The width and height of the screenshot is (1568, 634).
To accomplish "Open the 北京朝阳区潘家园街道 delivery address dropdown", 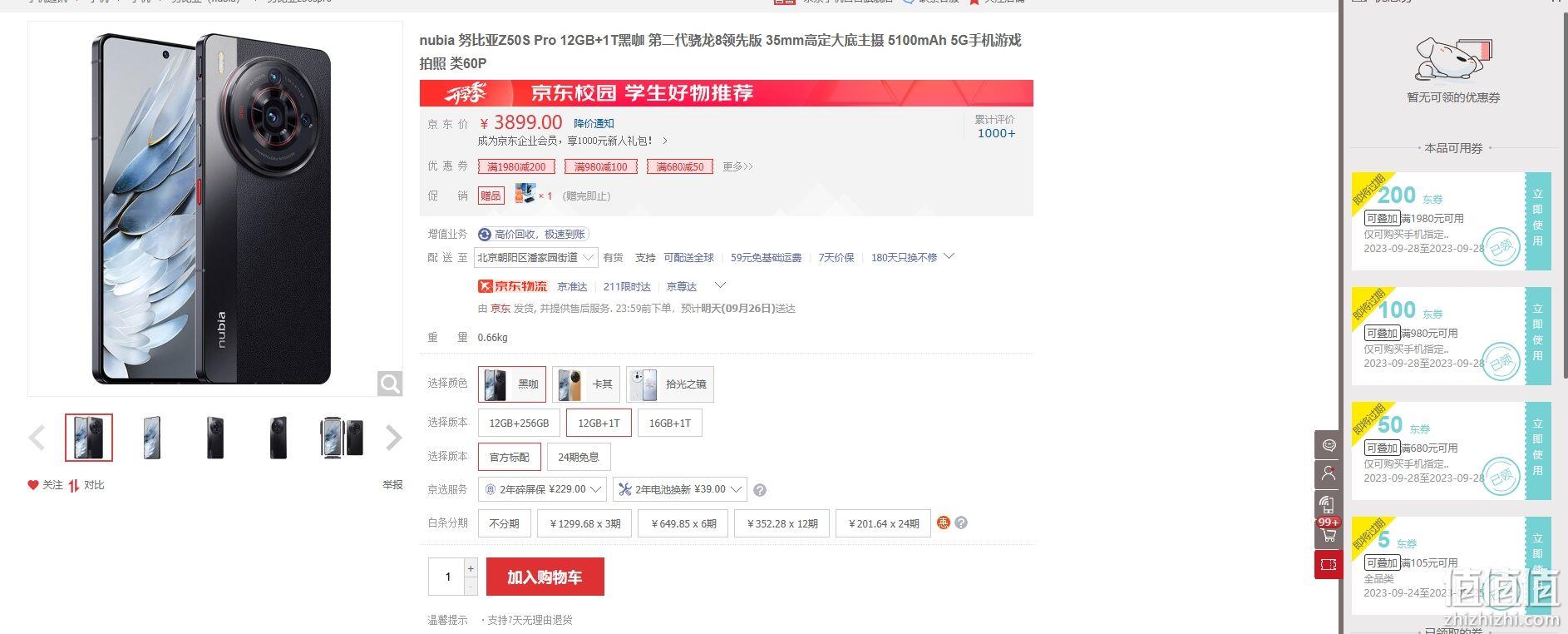I will tap(536, 258).
